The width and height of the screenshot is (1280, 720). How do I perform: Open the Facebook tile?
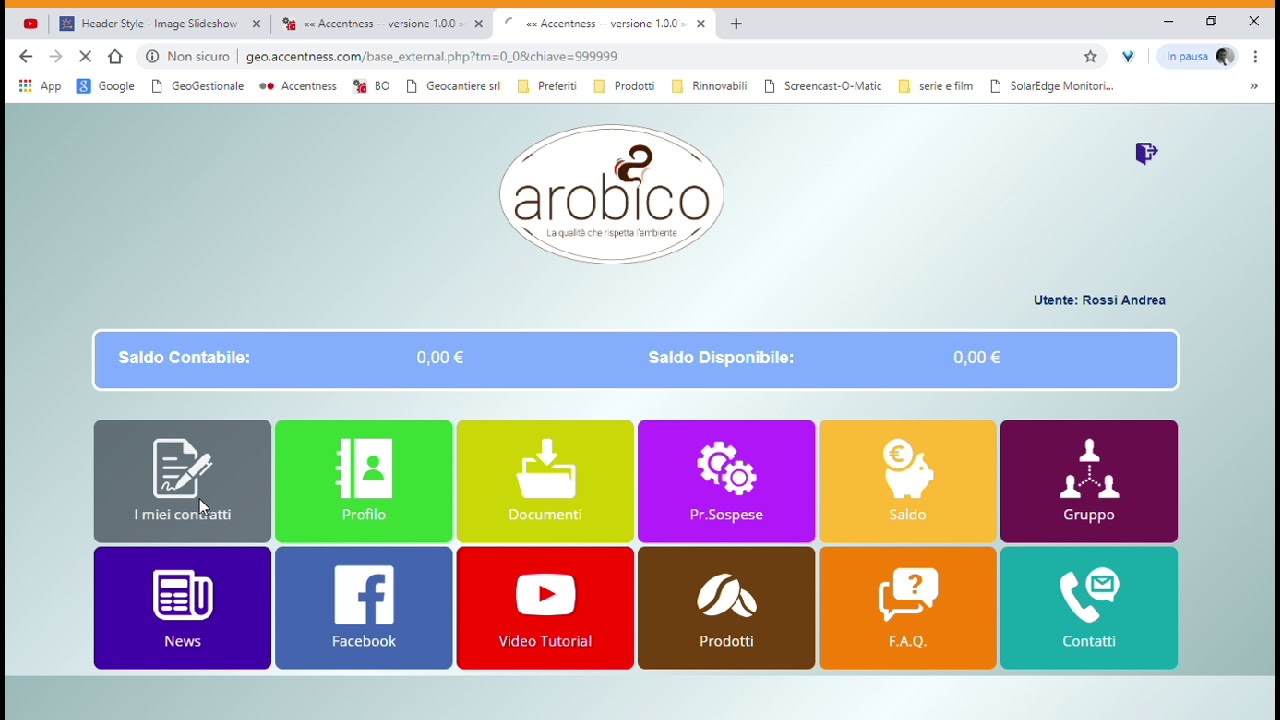(x=364, y=608)
